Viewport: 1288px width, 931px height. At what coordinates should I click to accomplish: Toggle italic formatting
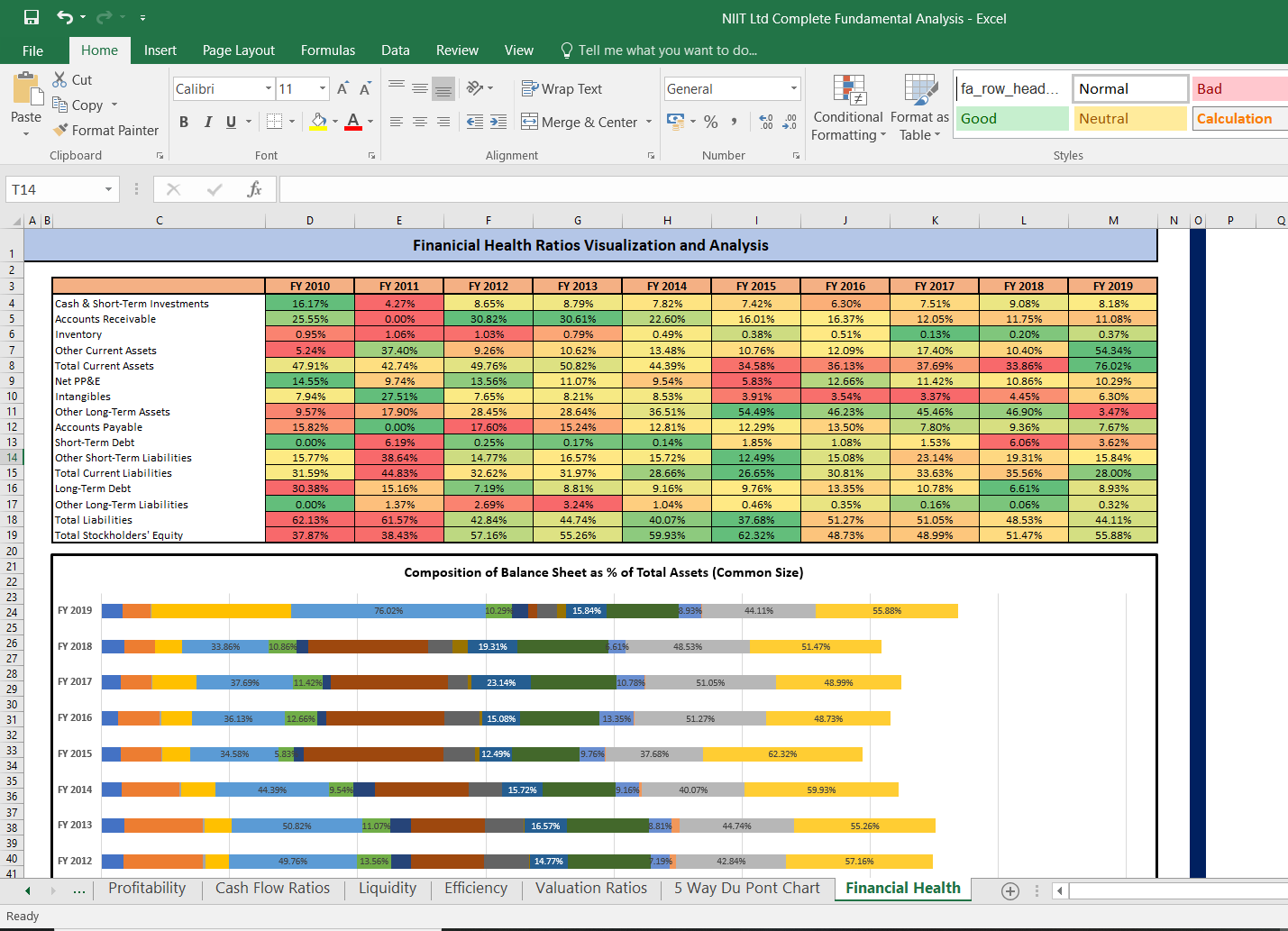click(x=207, y=121)
